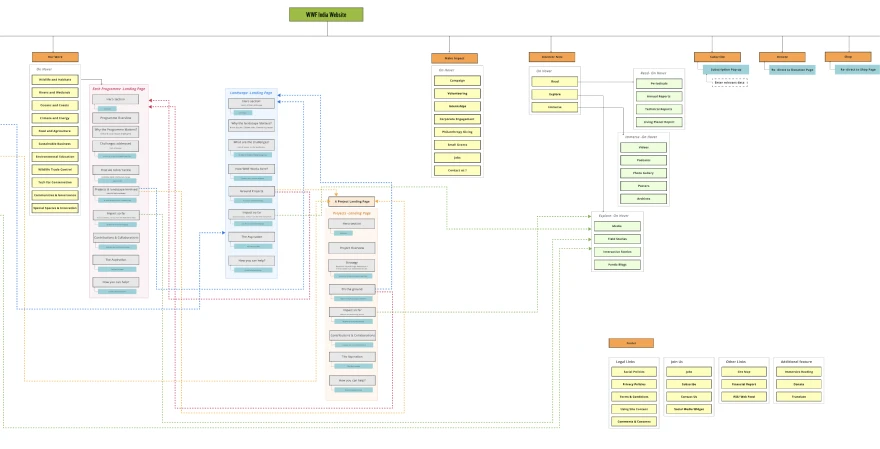
Task: Select the Social Media Widget box
Action: point(689,409)
